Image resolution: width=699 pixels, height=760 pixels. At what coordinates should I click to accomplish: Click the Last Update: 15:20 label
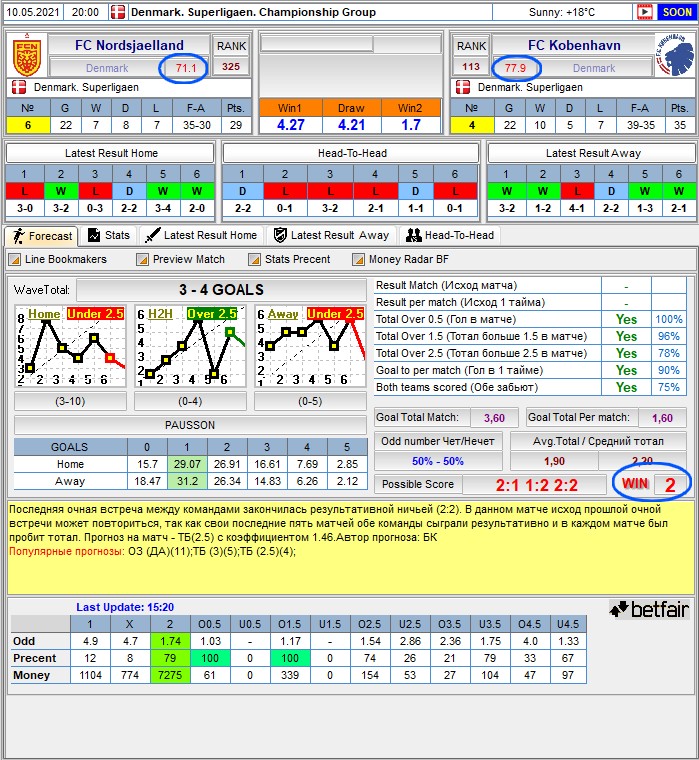click(125, 607)
